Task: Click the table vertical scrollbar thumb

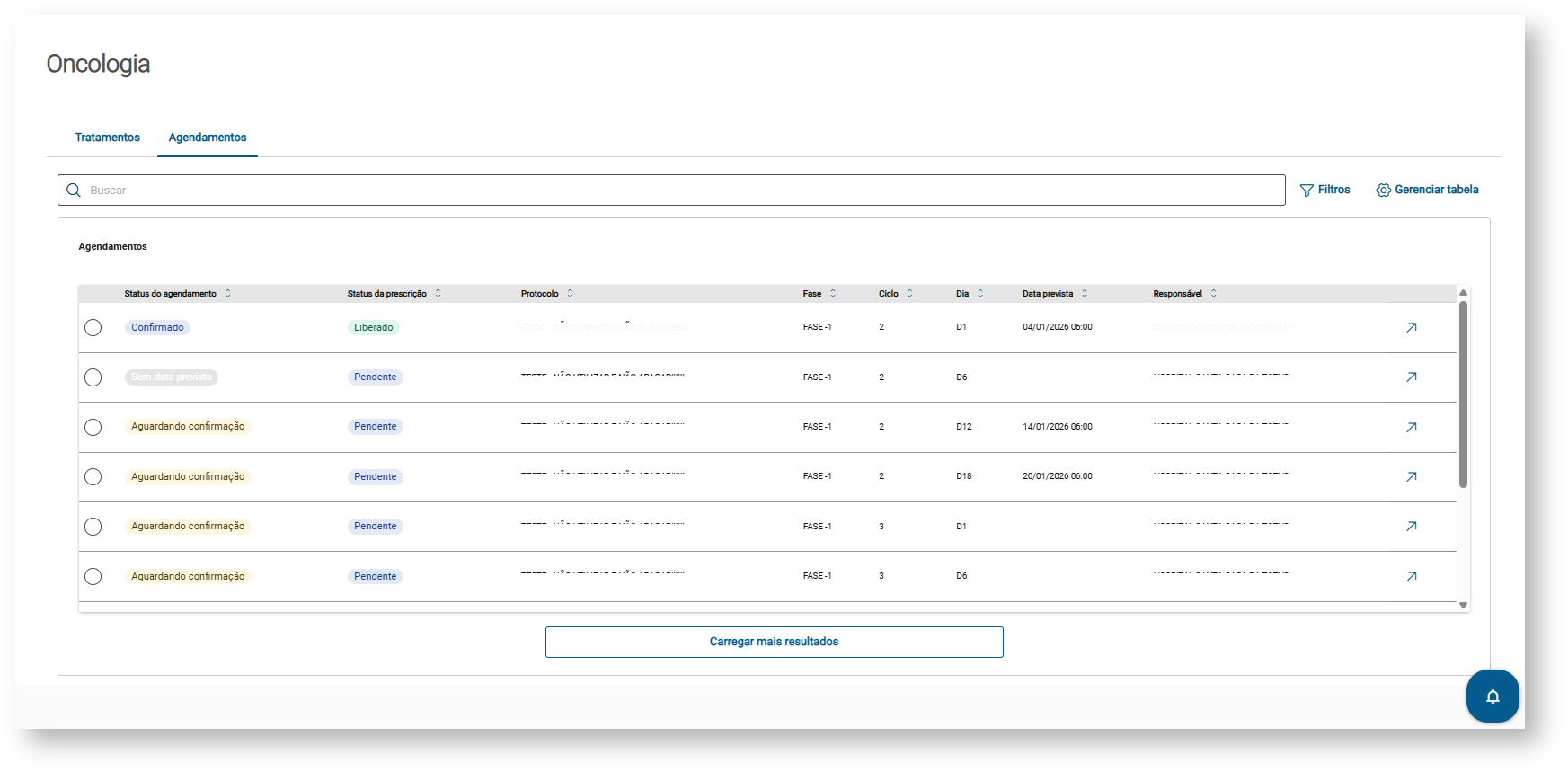Action: pos(1463,395)
